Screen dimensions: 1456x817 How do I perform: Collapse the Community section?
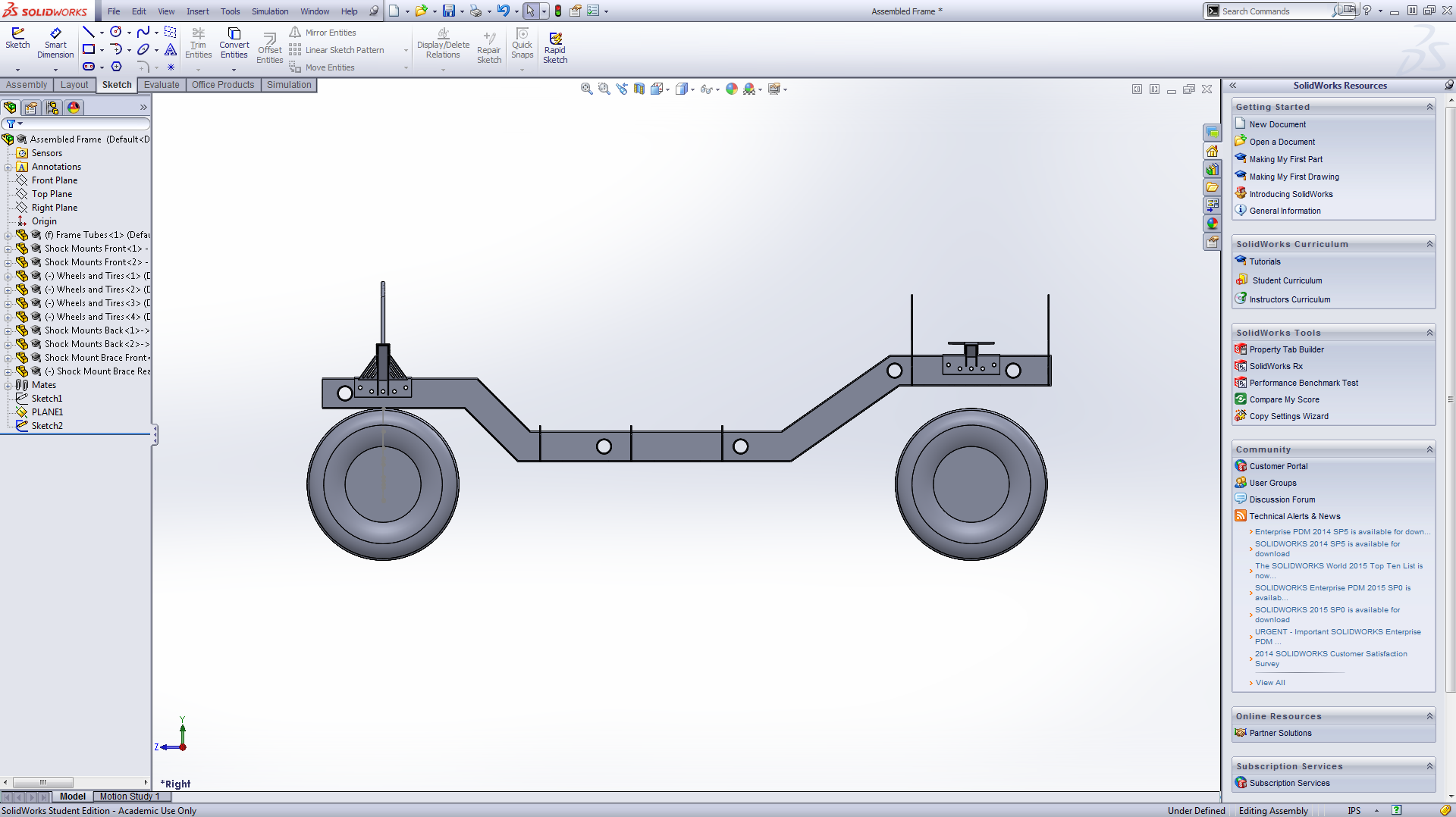pos(1429,449)
